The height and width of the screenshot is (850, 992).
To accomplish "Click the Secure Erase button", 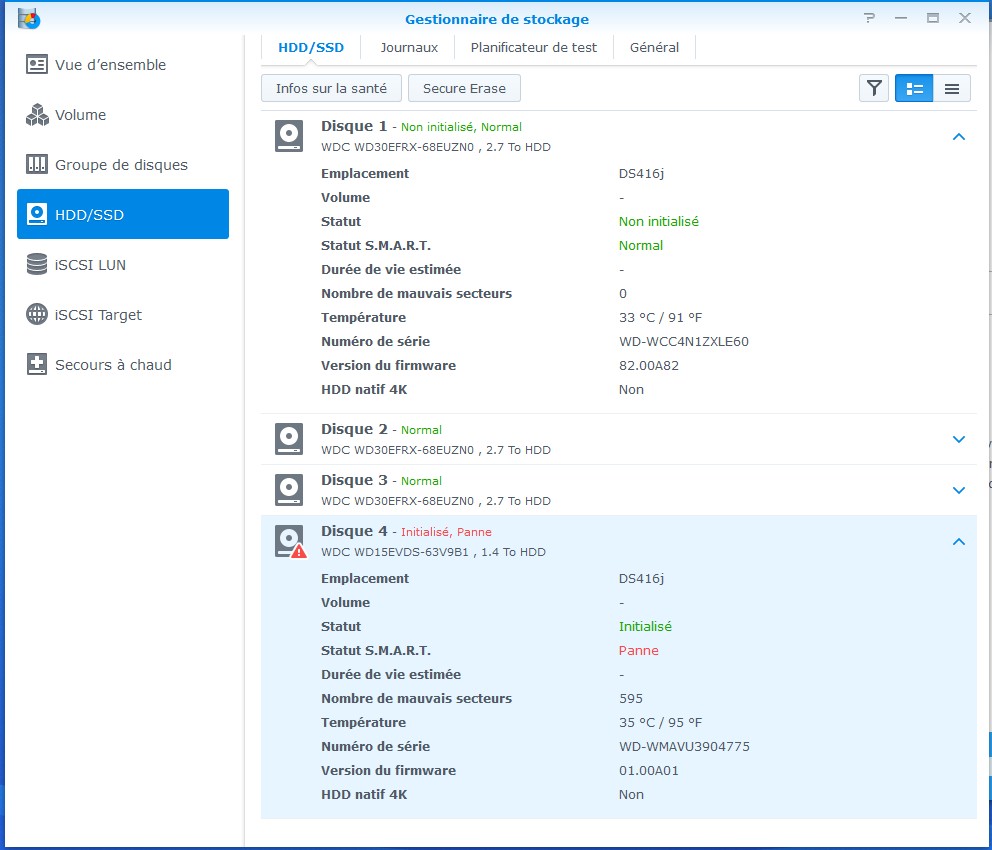I will (x=464, y=88).
